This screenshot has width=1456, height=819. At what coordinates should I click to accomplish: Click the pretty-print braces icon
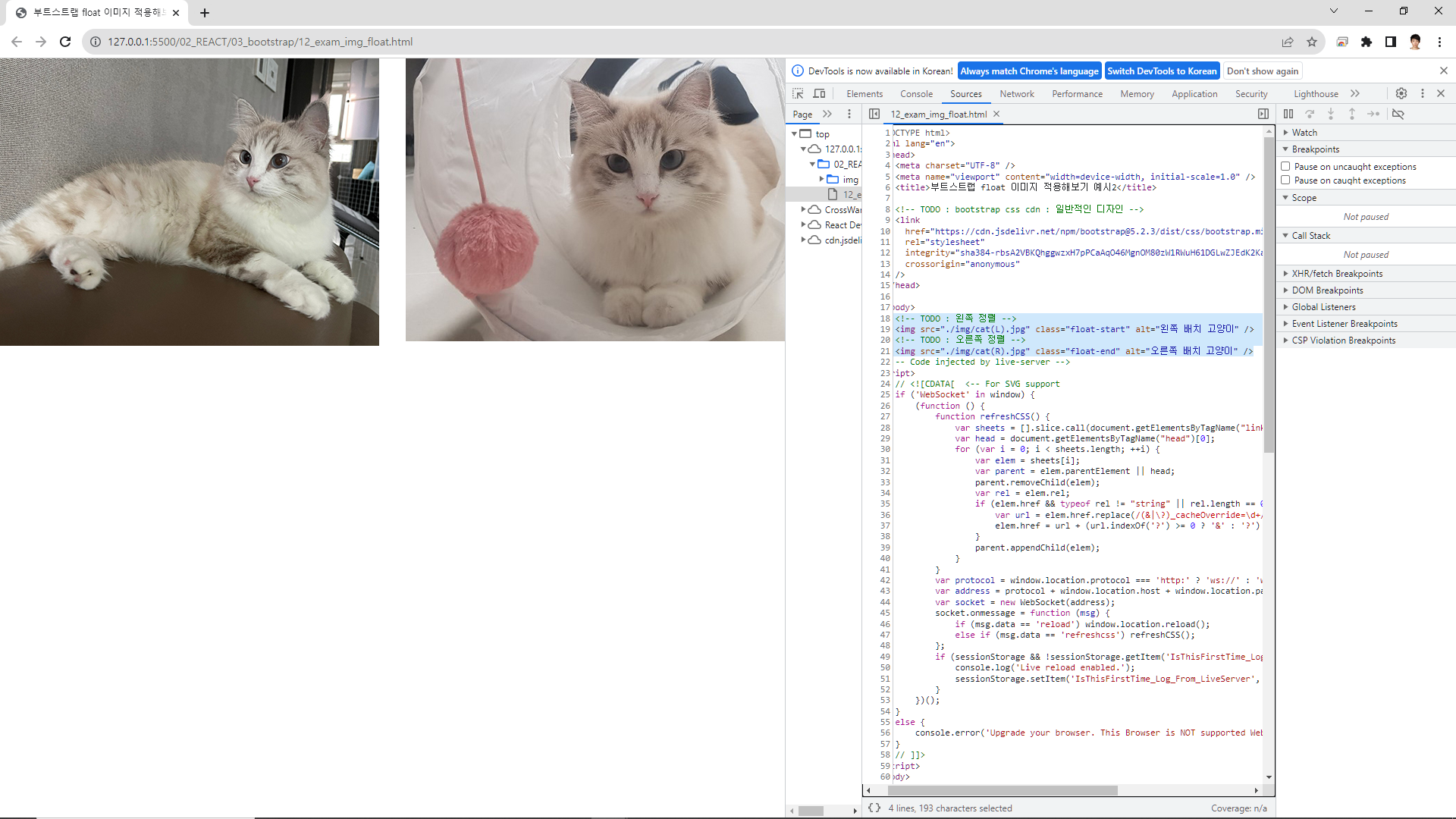874,808
